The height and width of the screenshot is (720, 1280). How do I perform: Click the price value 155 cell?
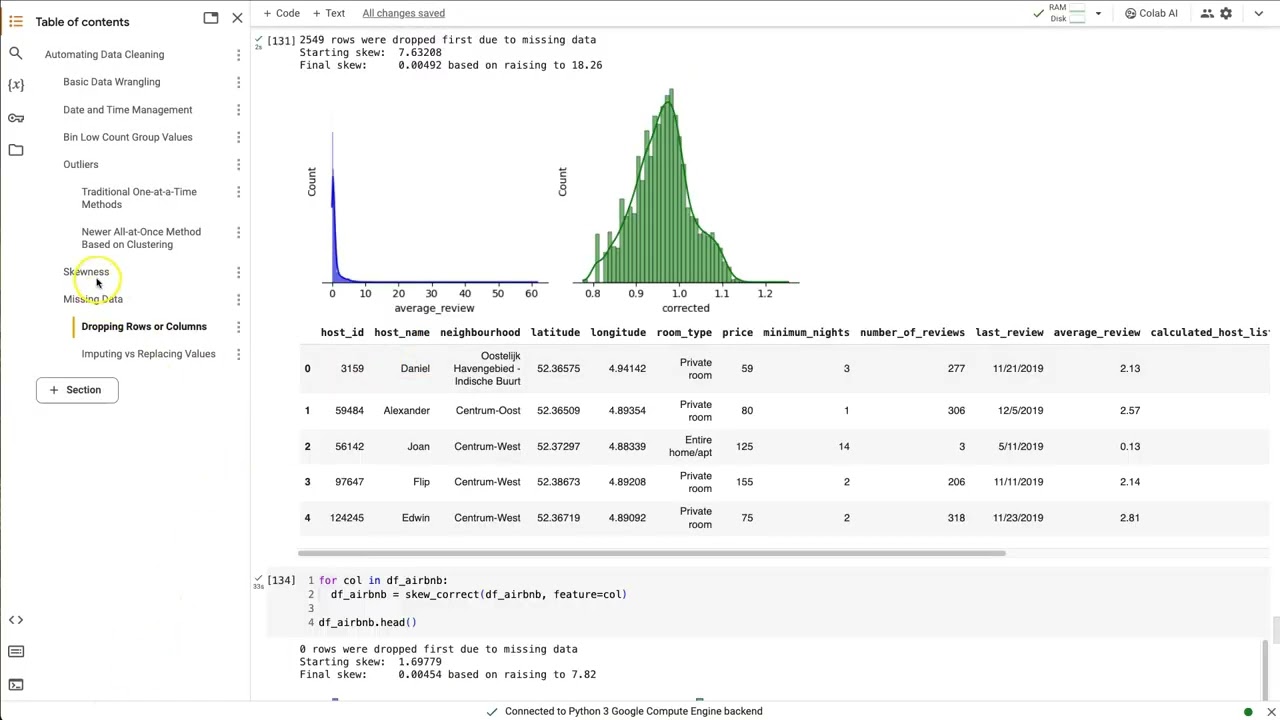coord(744,482)
